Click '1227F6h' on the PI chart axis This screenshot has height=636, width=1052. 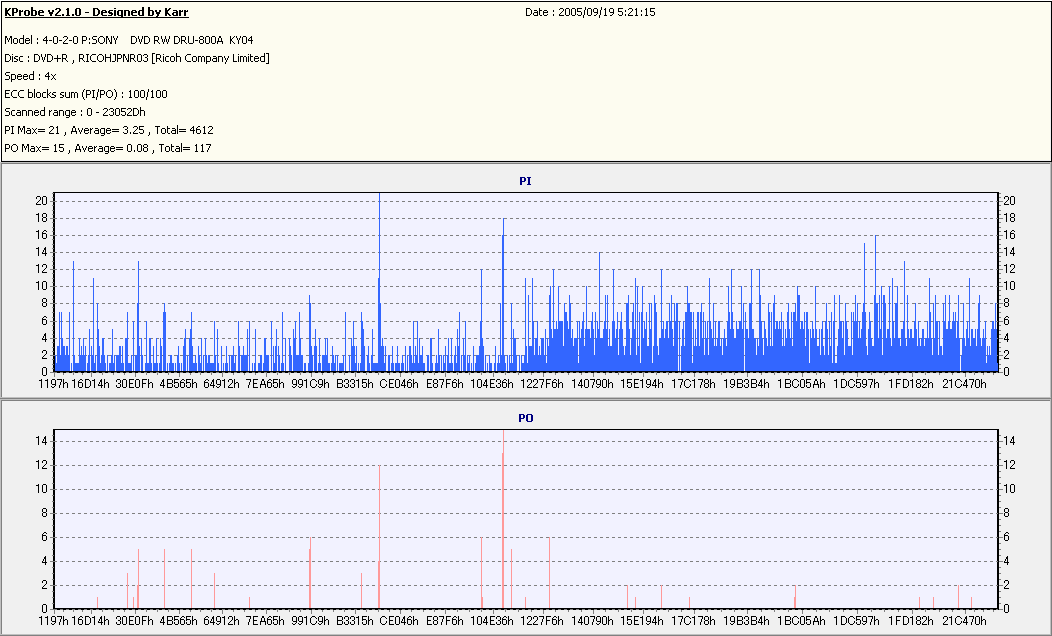click(x=541, y=384)
